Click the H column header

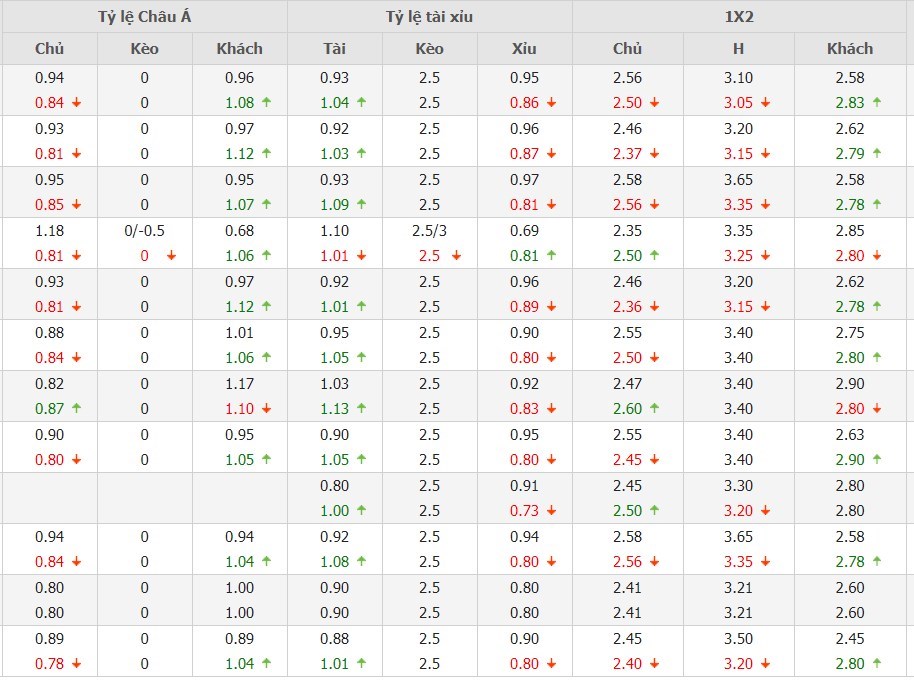tap(738, 48)
